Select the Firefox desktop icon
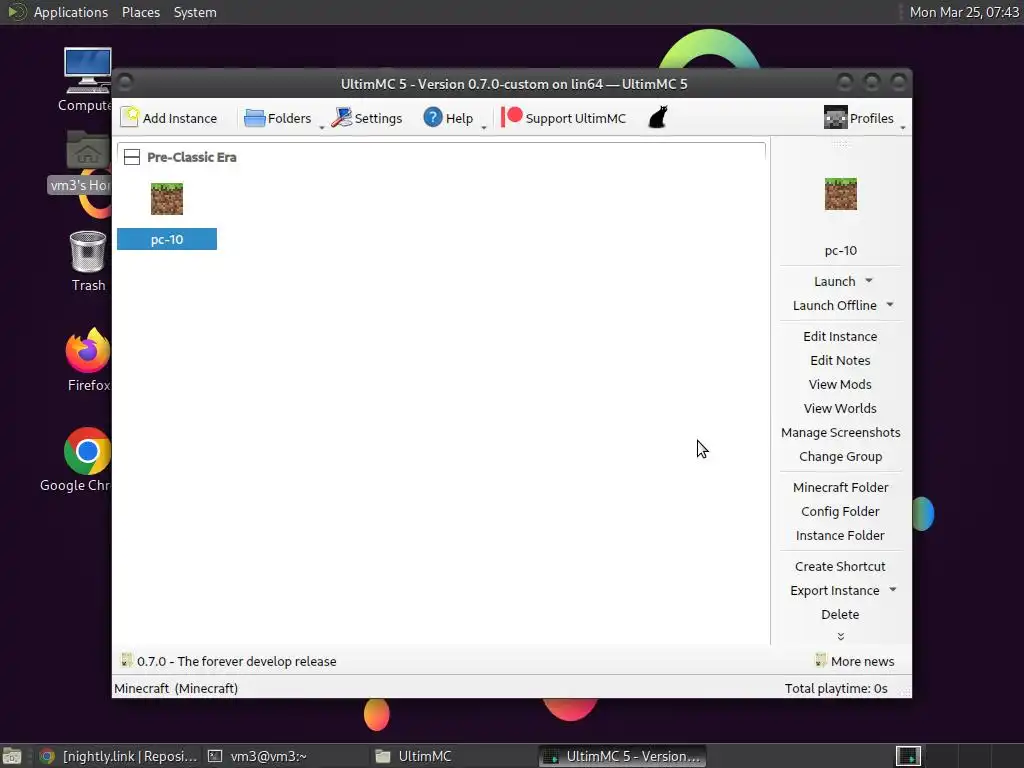The height and width of the screenshot is (768, 1024). point(88,359)
